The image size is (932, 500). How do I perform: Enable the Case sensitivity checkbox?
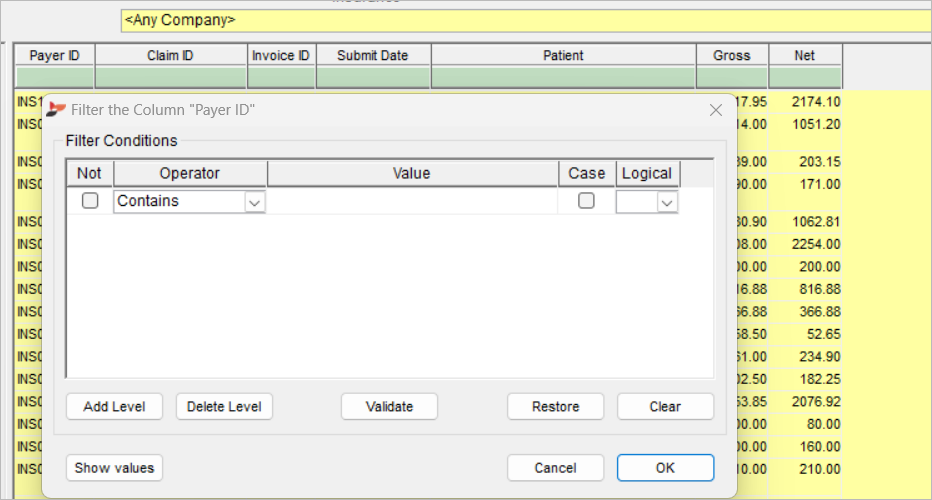pyautogui.click(x=586, y=201)
